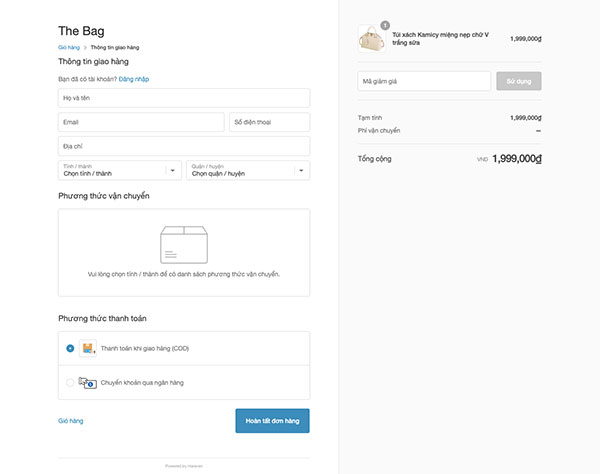Select Thanh toán khi giao hàng (COD) radio
This screenshot has height=474, width=600.
[x=70, y=348]
